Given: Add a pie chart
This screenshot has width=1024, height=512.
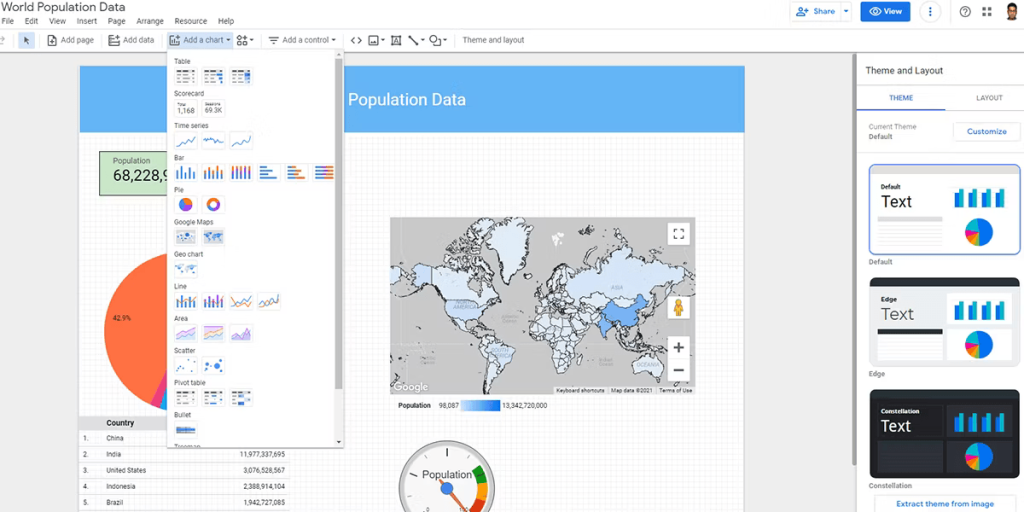Looking at the screenshot, I should (x=185, y=205).
